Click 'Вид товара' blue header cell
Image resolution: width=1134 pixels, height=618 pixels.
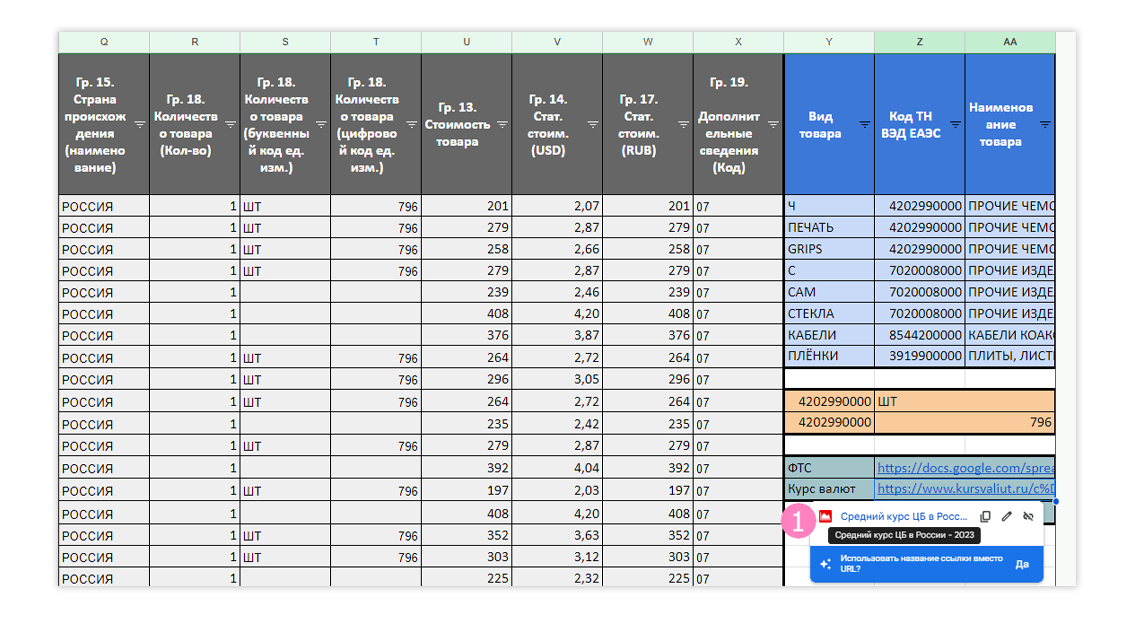(829, 124)
